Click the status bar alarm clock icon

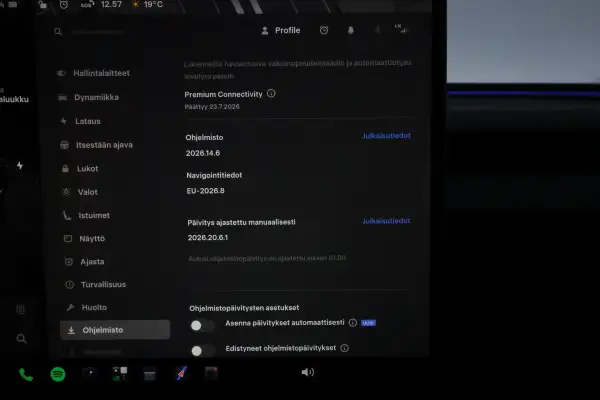[64, 5]
